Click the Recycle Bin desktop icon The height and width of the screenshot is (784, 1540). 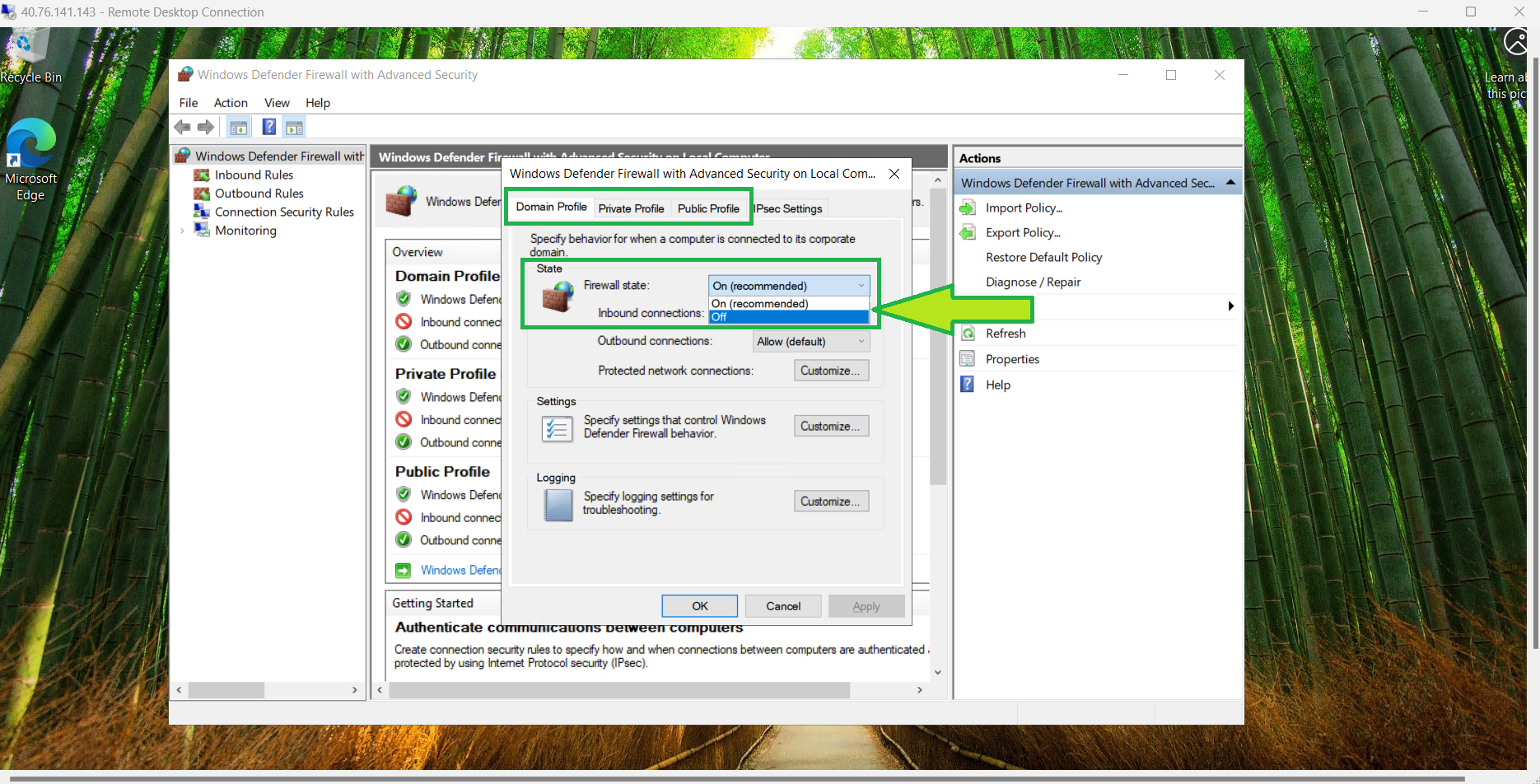point(30,47)
